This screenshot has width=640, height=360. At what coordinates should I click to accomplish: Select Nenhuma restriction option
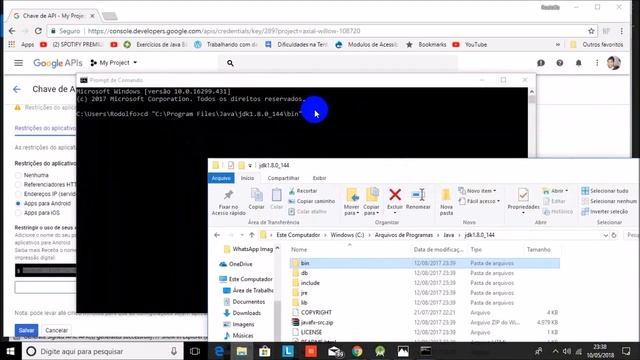(18, 175)
